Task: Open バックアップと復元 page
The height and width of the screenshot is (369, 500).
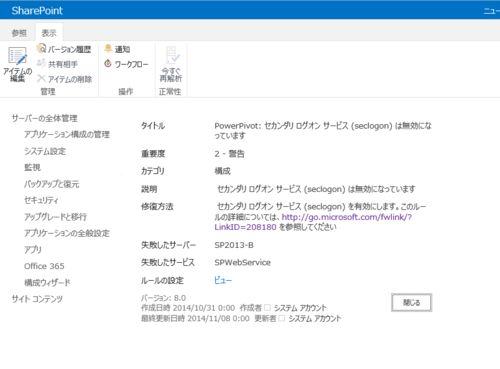Action: click(52, 184)
